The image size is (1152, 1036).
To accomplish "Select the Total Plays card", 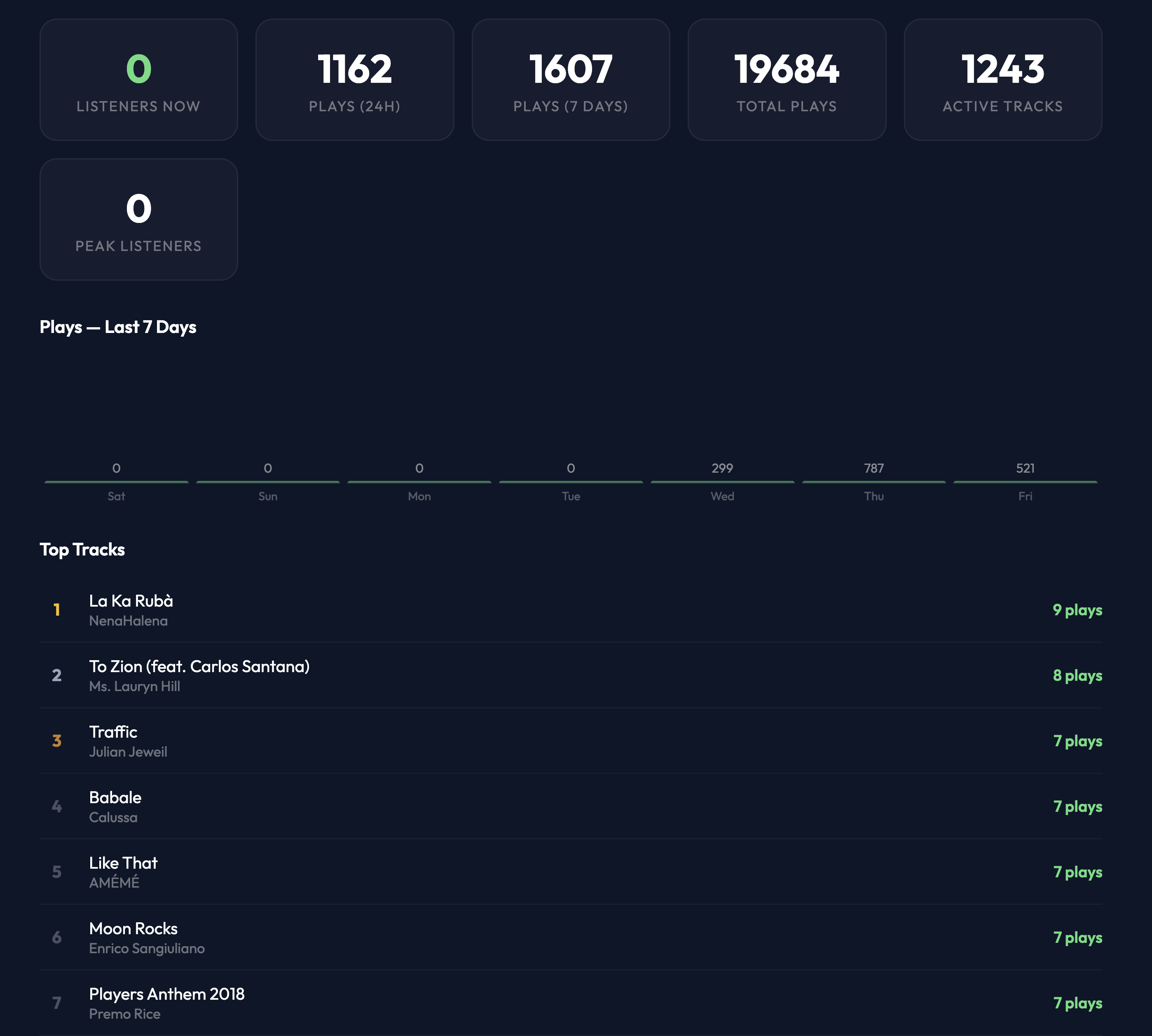I will tap(787, 80).
